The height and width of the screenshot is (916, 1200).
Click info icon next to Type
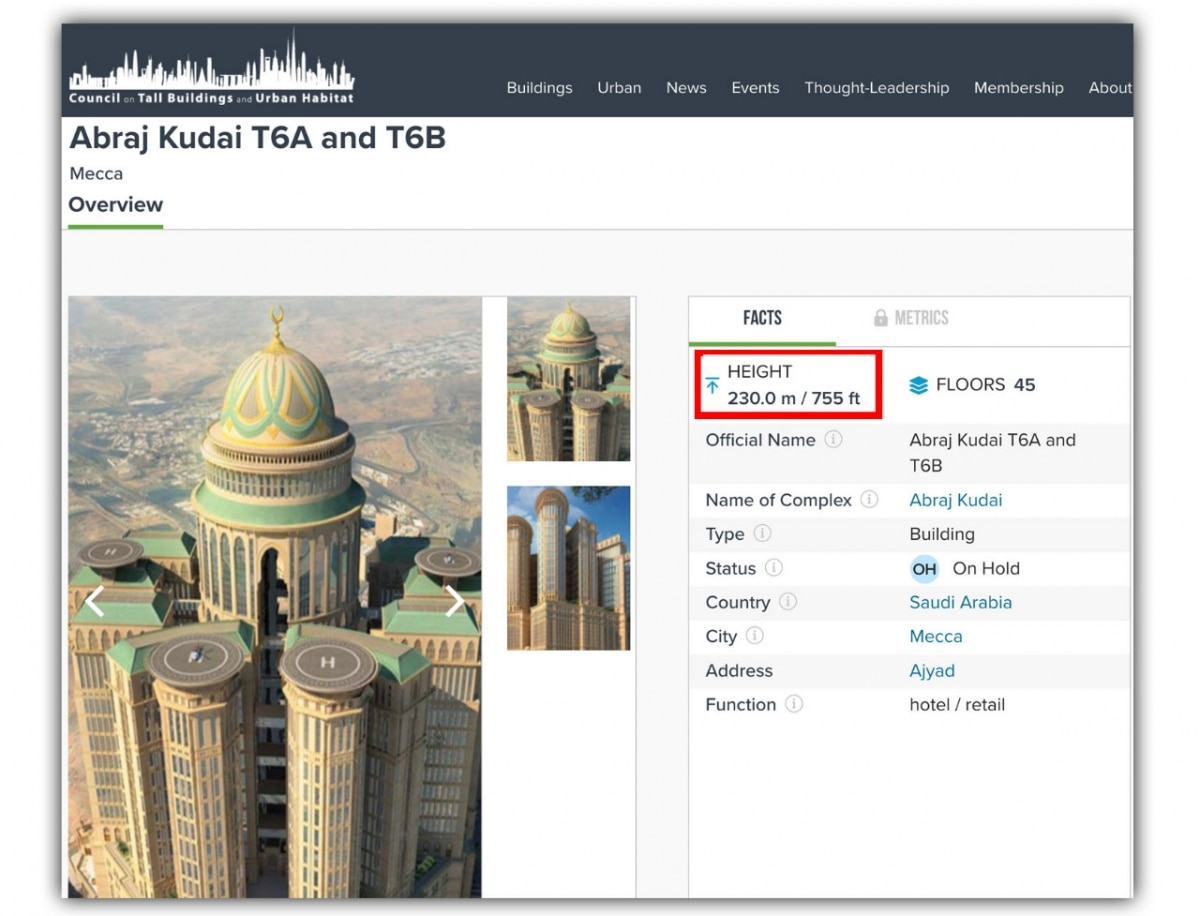[x=762, y=533]
